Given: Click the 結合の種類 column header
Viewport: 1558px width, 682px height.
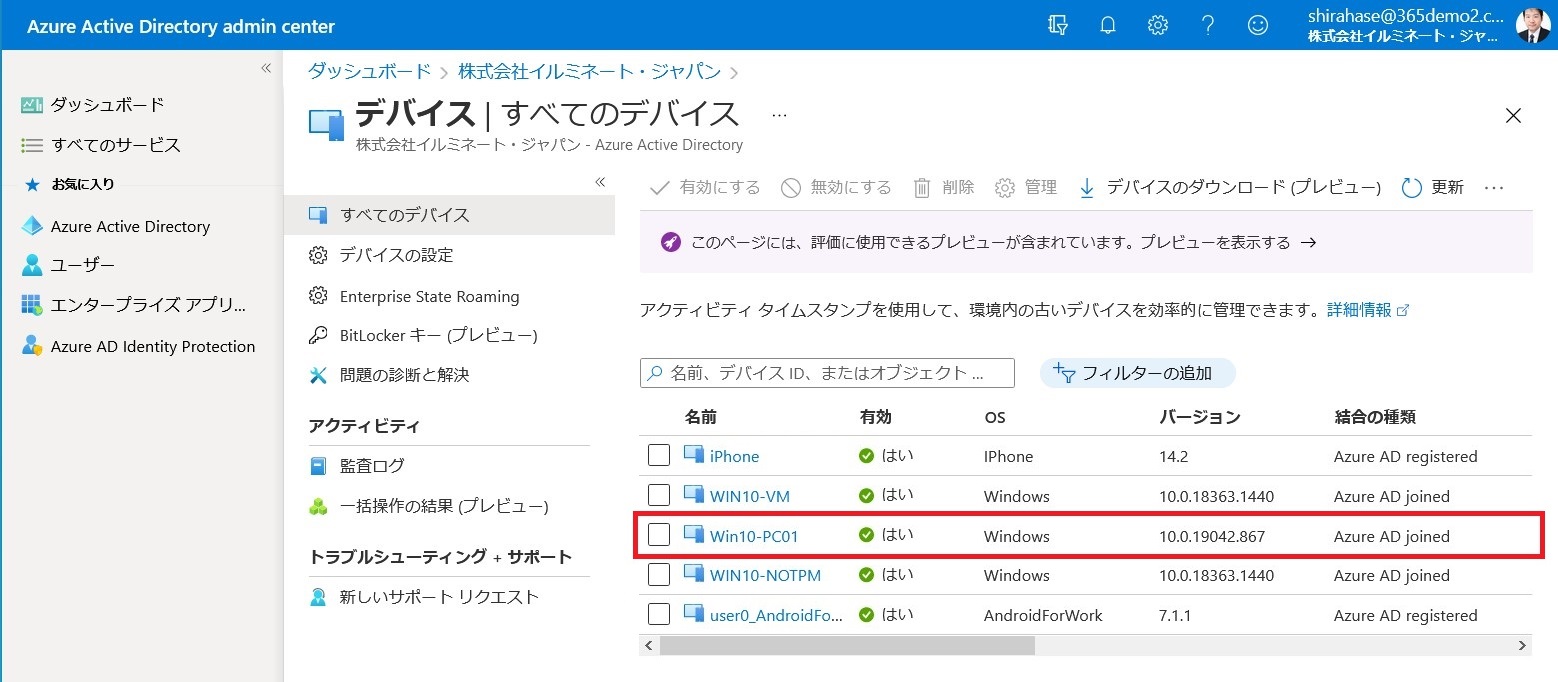Looking at the screenshot, I should click(x=1375, y=417).
